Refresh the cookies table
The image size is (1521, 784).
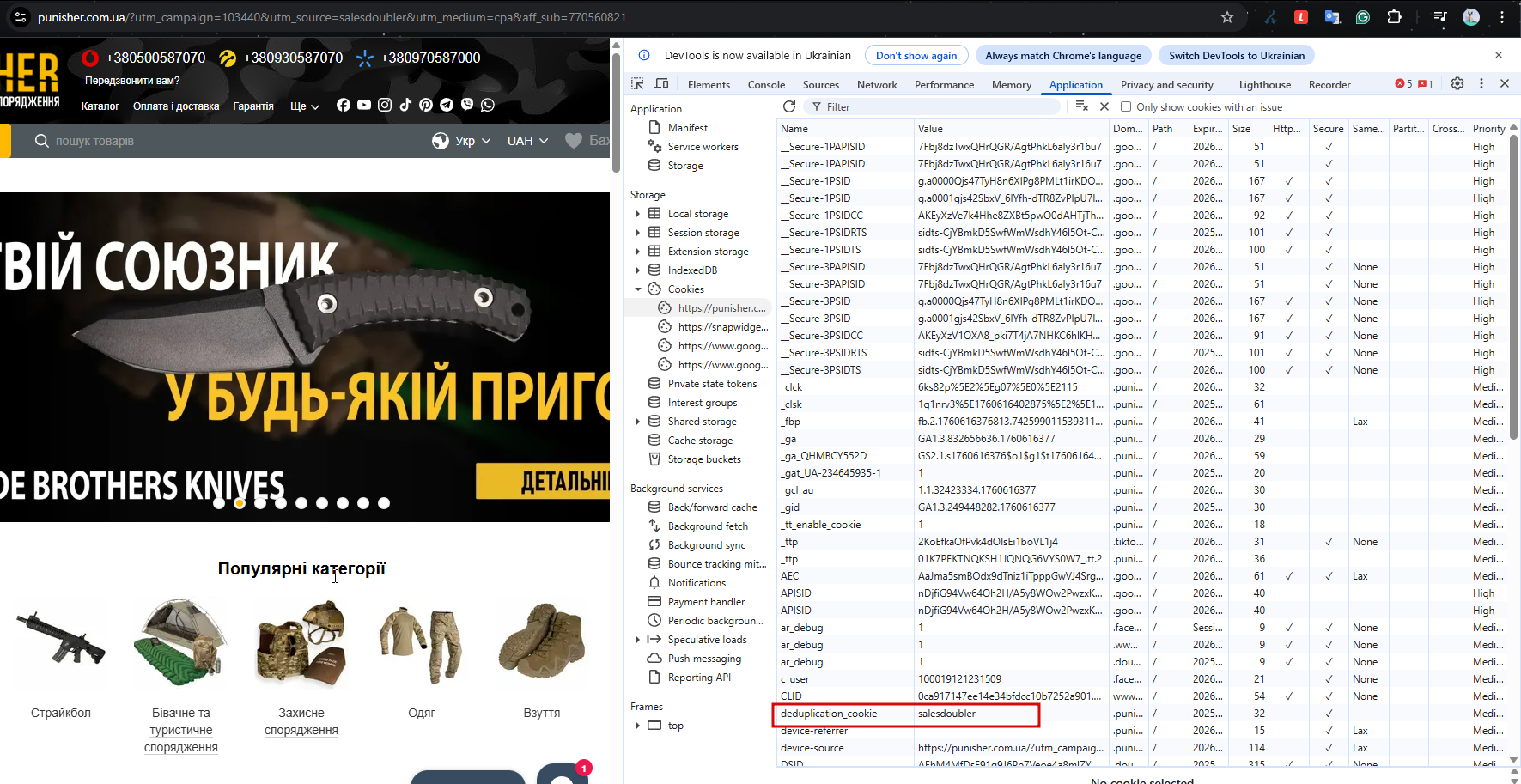click(x=789, y=106)
